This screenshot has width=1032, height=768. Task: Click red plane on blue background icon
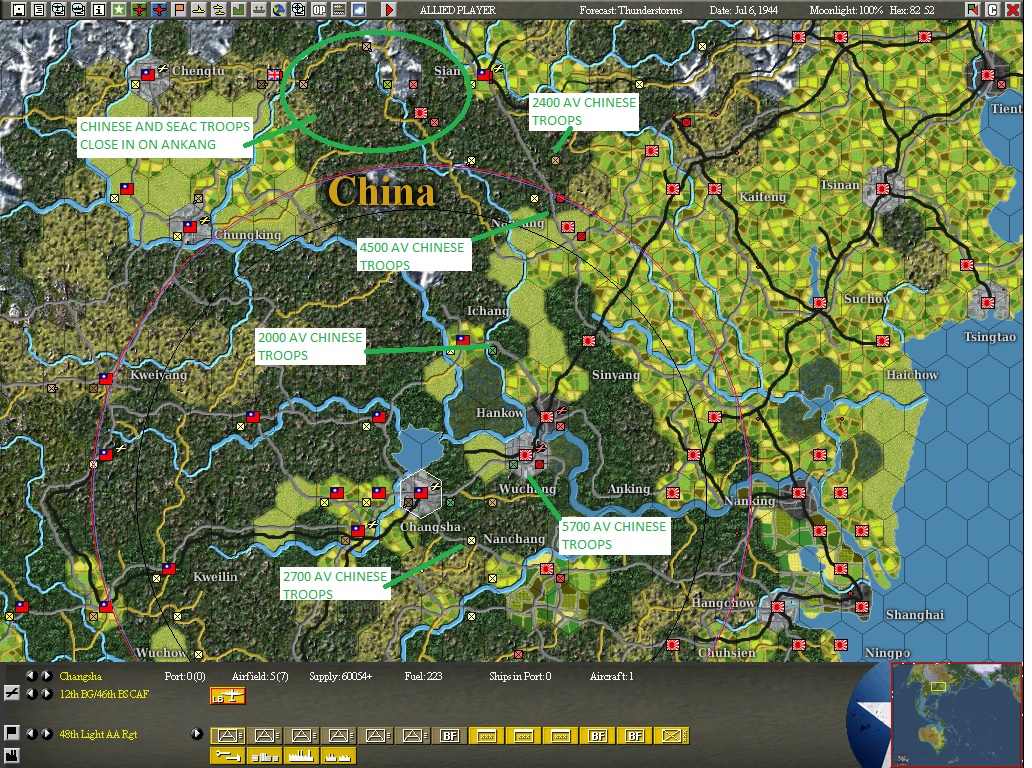click(159, 10)
